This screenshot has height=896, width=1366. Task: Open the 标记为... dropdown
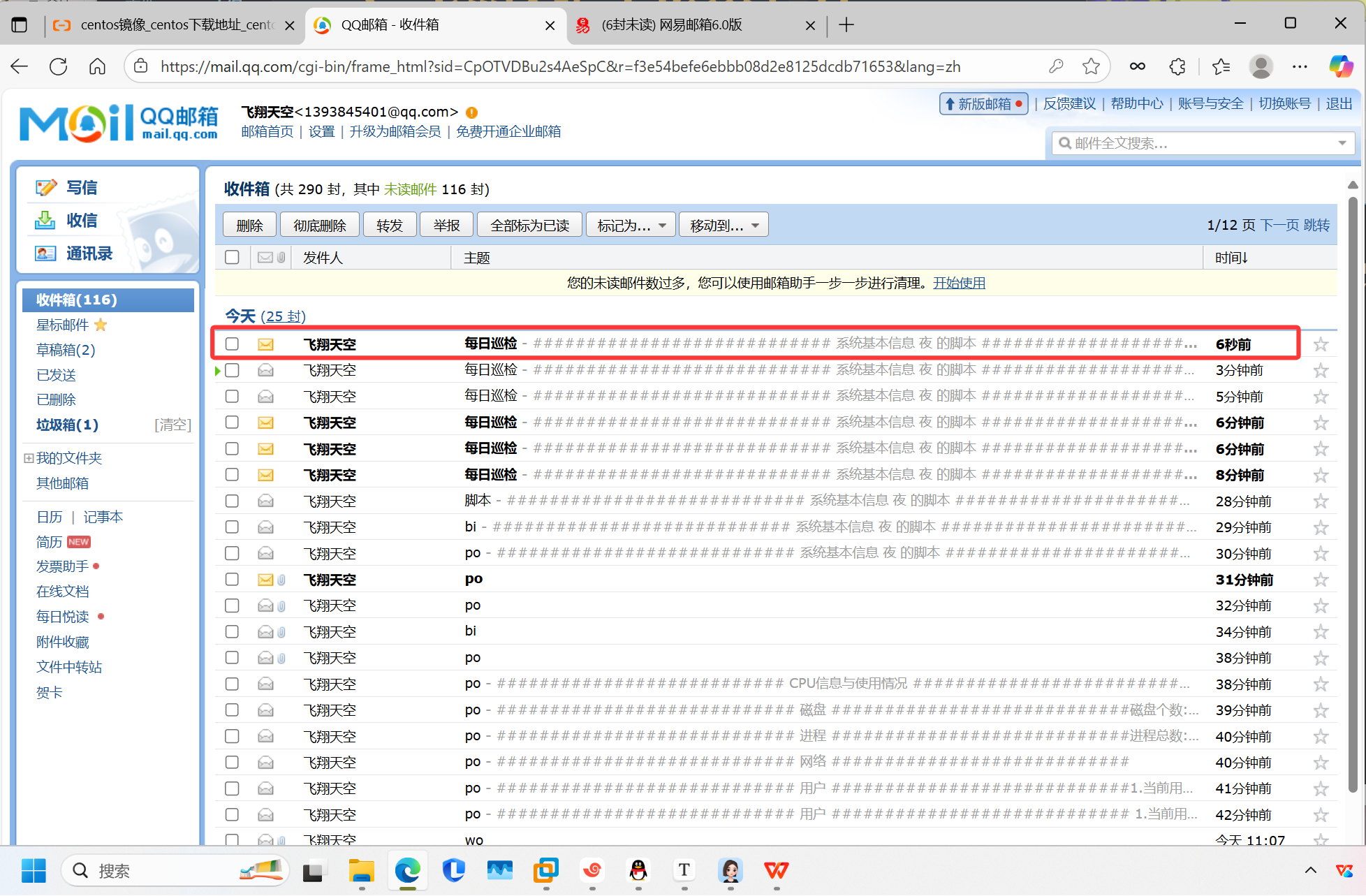click(x=631, y=225)
